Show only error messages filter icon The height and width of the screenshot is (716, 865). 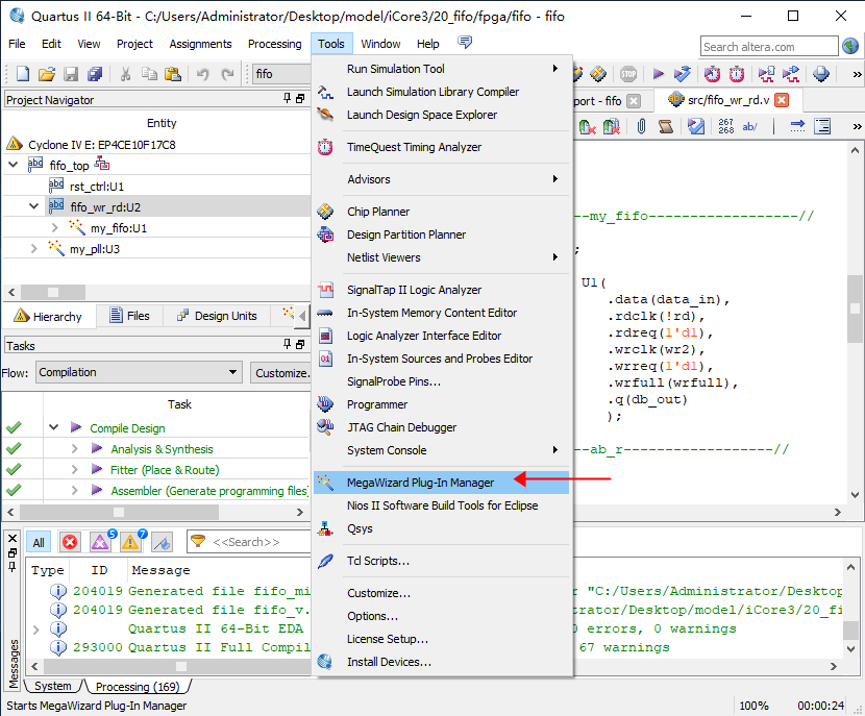(x=70, y=542)
